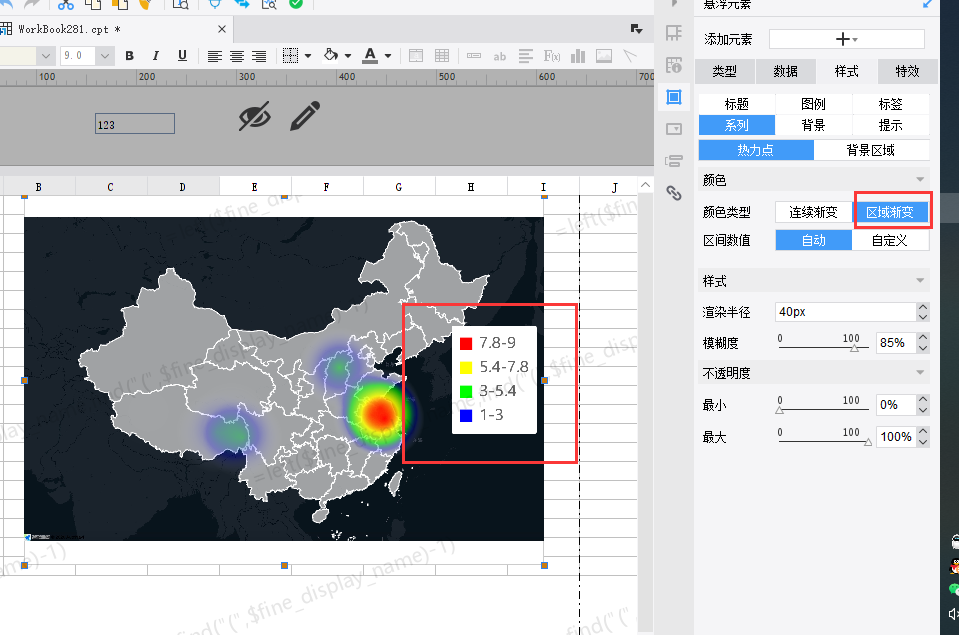Close the WorkBook281.cpt tab
Image resolution: width=959 pixels, height=635 pixels.
pos(222,29)
